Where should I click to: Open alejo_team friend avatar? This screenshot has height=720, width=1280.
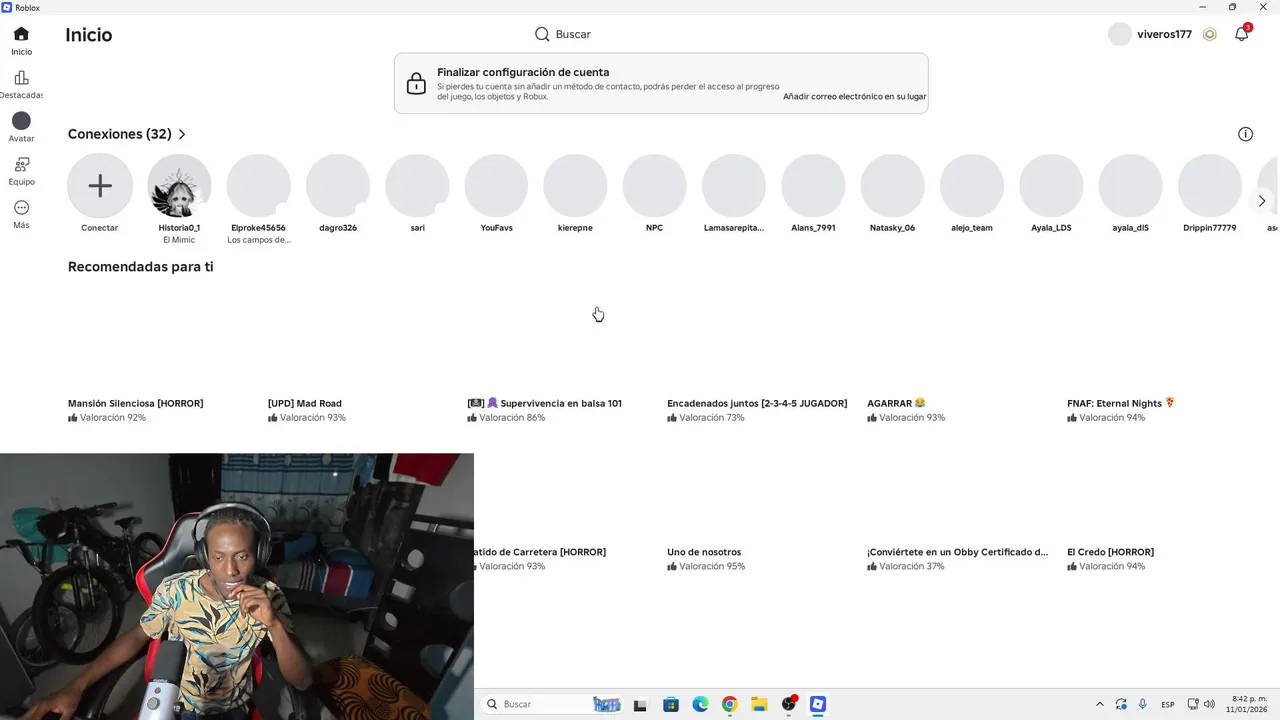pyautogui.click(x=972, y=186)
